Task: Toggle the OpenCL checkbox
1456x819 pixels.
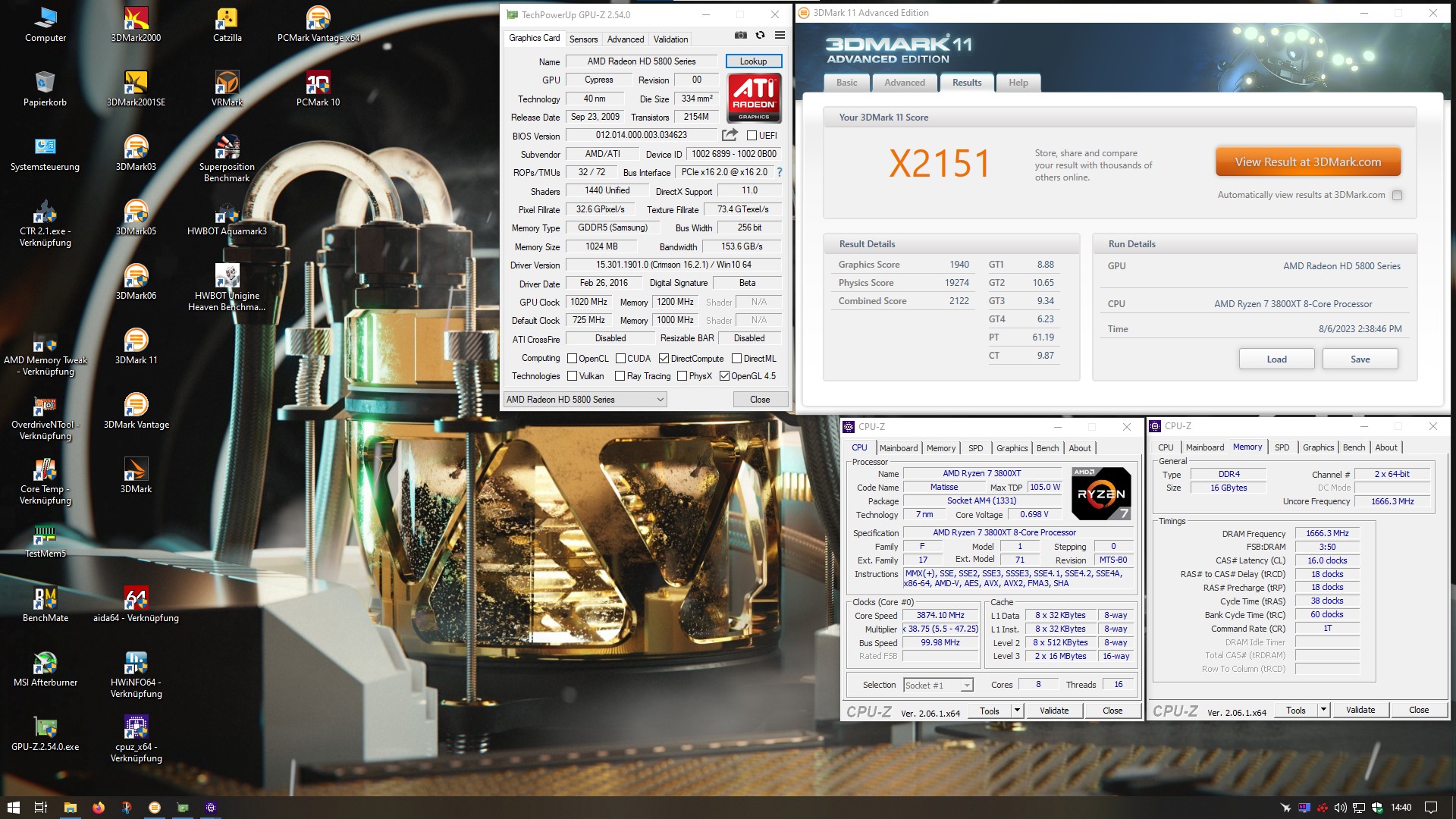Action: (x=573, y=359)
